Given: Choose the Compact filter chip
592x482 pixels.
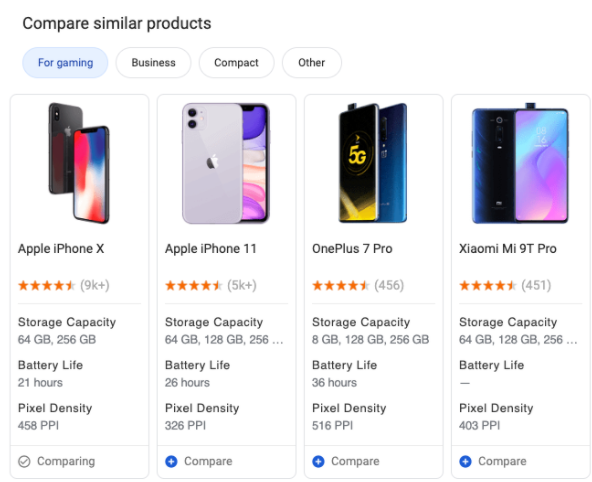Looking at the screenshot, I should [x=236, y=63].
